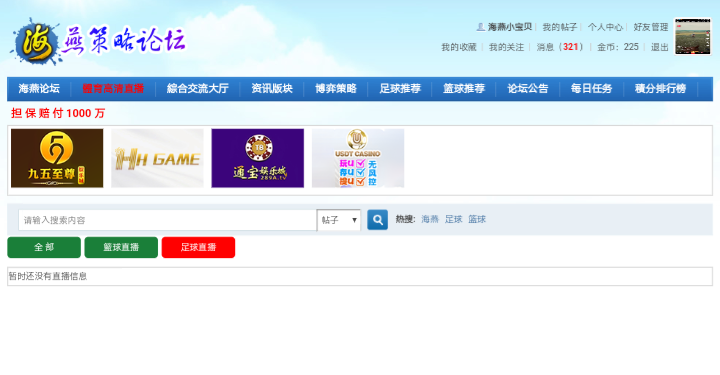Screen dimensions: 720x375
Task: Click the 热搜 label
Action: pyautogui.click(x=405, y=219)
